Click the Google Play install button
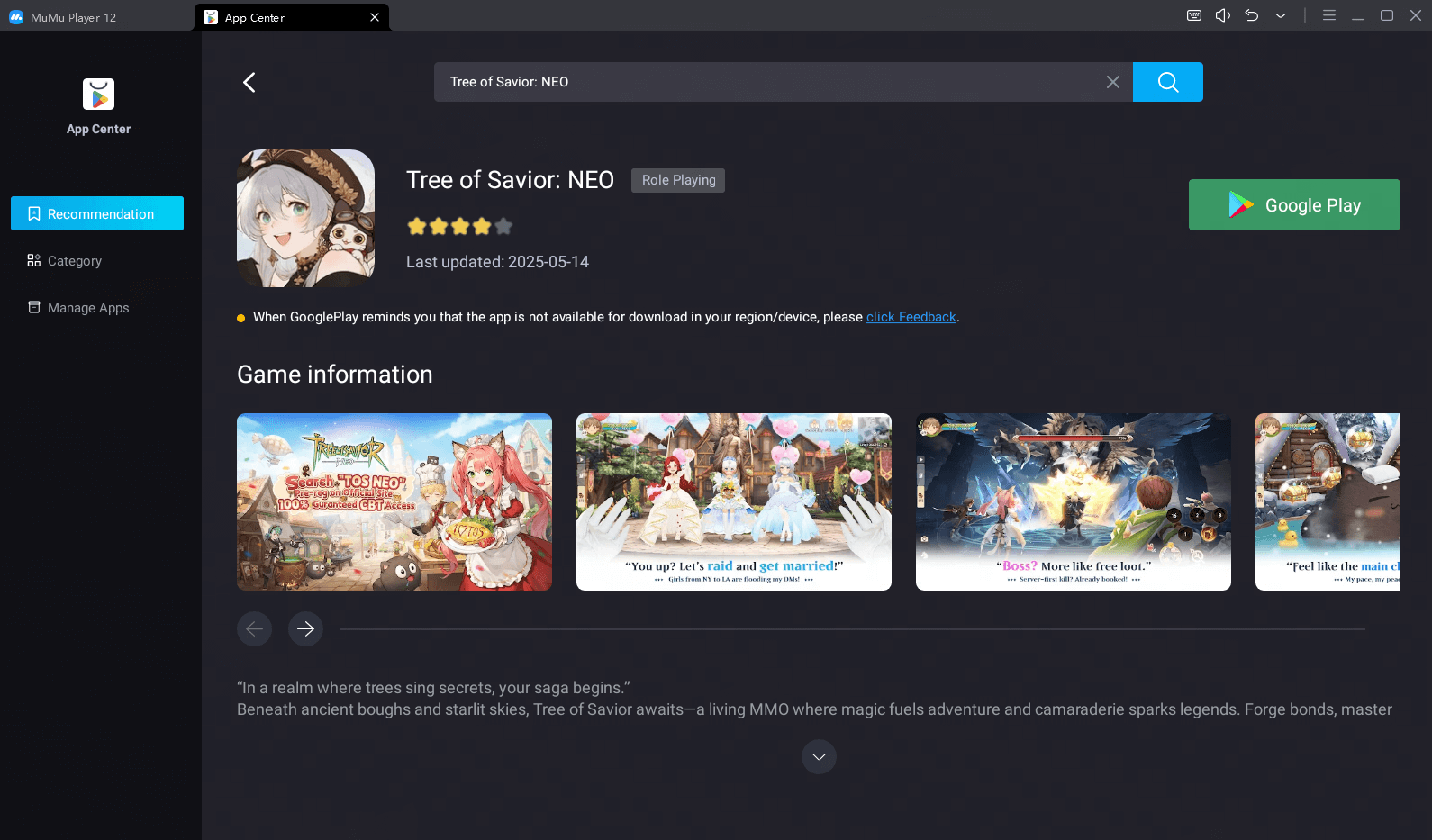The width and height of the screenshot is (1432, 840). pos(1294,205)
